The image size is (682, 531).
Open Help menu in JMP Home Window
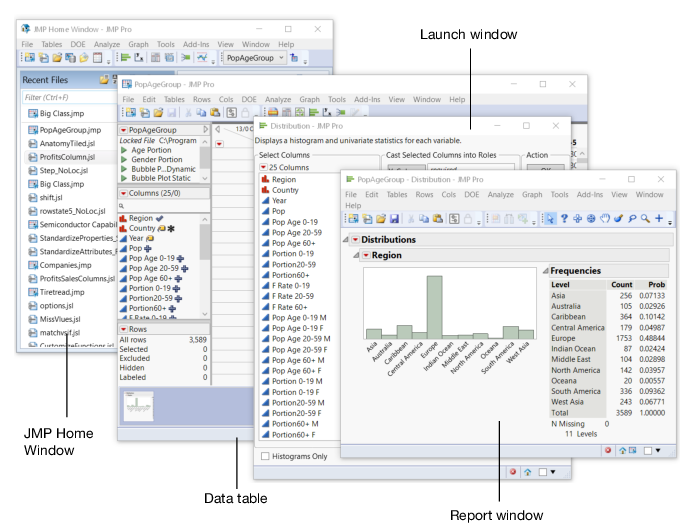(x=286, y=44)
